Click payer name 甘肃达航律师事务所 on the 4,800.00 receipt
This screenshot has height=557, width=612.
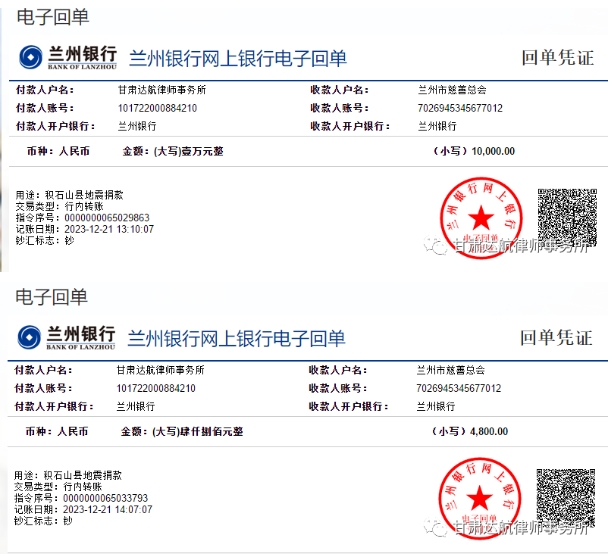[160, 370]
